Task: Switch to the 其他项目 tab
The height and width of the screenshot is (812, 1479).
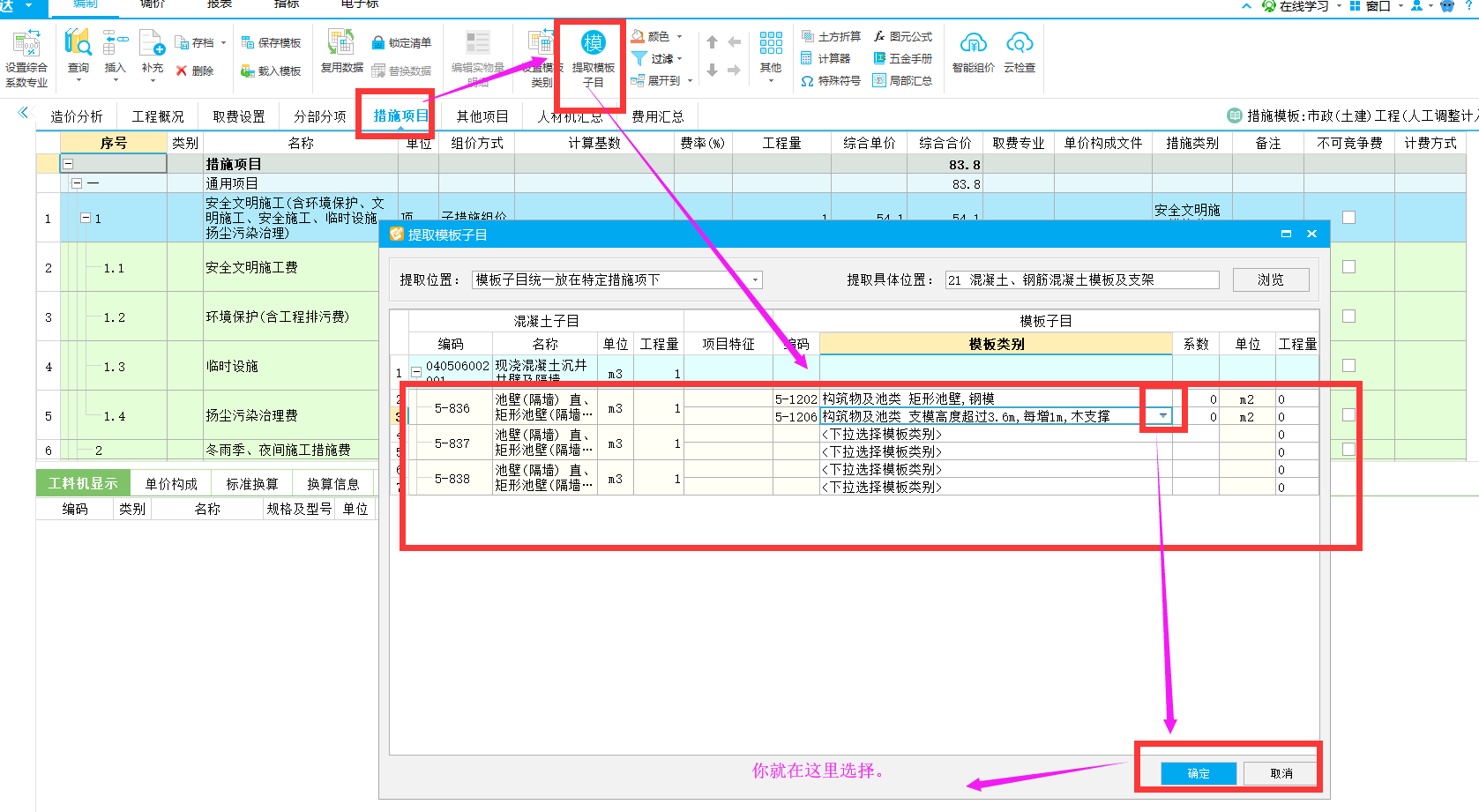Action: click(482, 116)
